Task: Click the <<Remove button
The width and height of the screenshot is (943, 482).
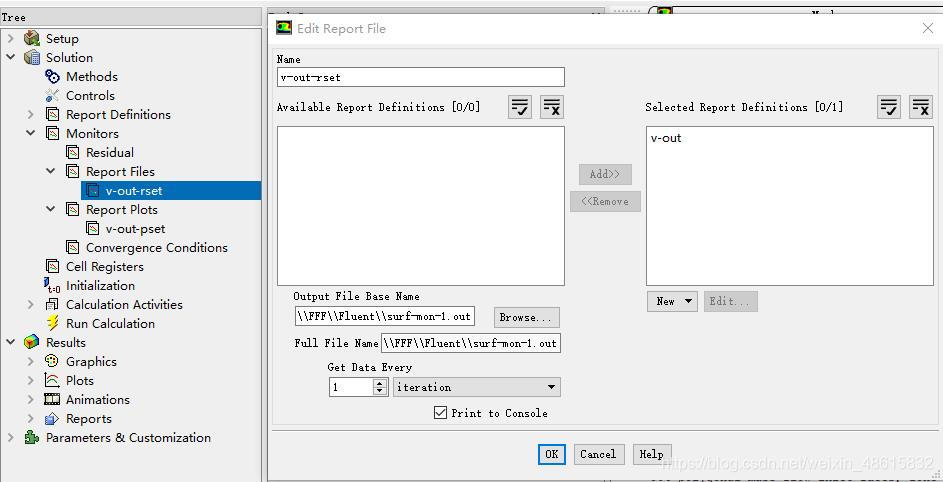Action: click(605, 202)
